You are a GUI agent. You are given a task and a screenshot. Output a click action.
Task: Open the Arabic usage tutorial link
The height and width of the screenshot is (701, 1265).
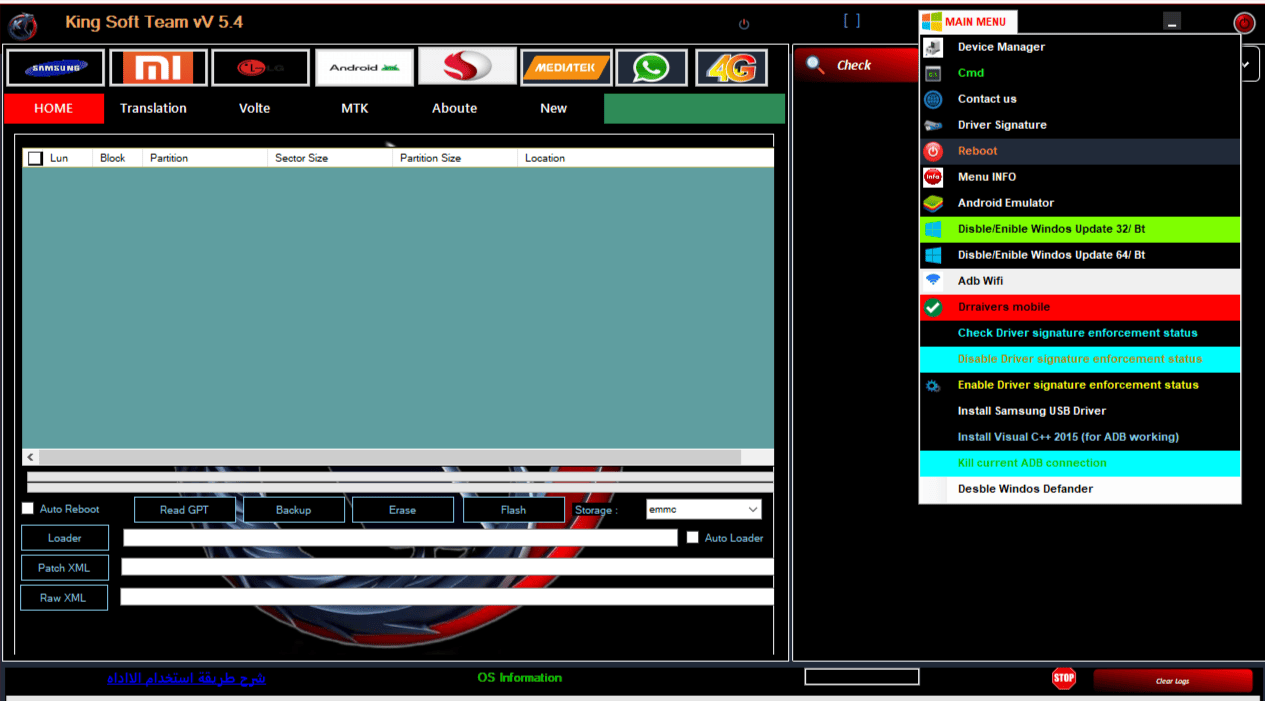click(186, 678)
